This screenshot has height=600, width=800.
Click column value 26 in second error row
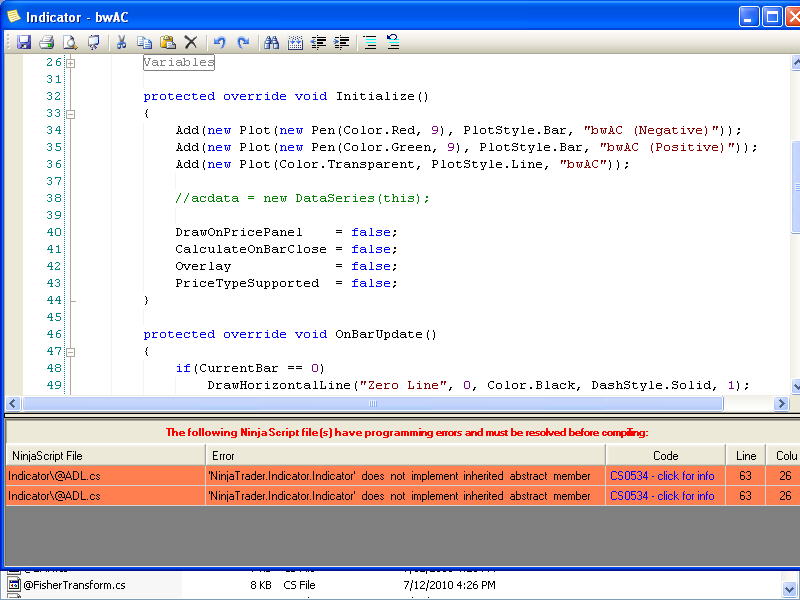(785, 495)
